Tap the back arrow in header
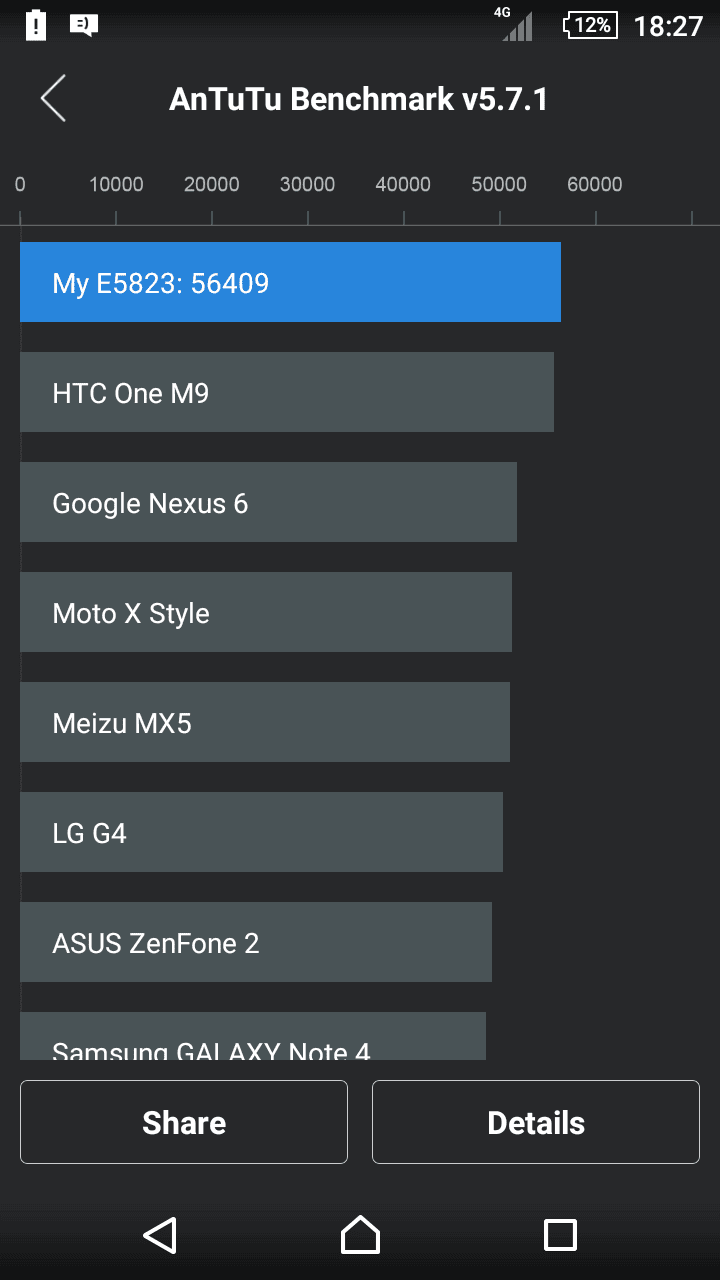720x1280 pixels. coord(53,98)
